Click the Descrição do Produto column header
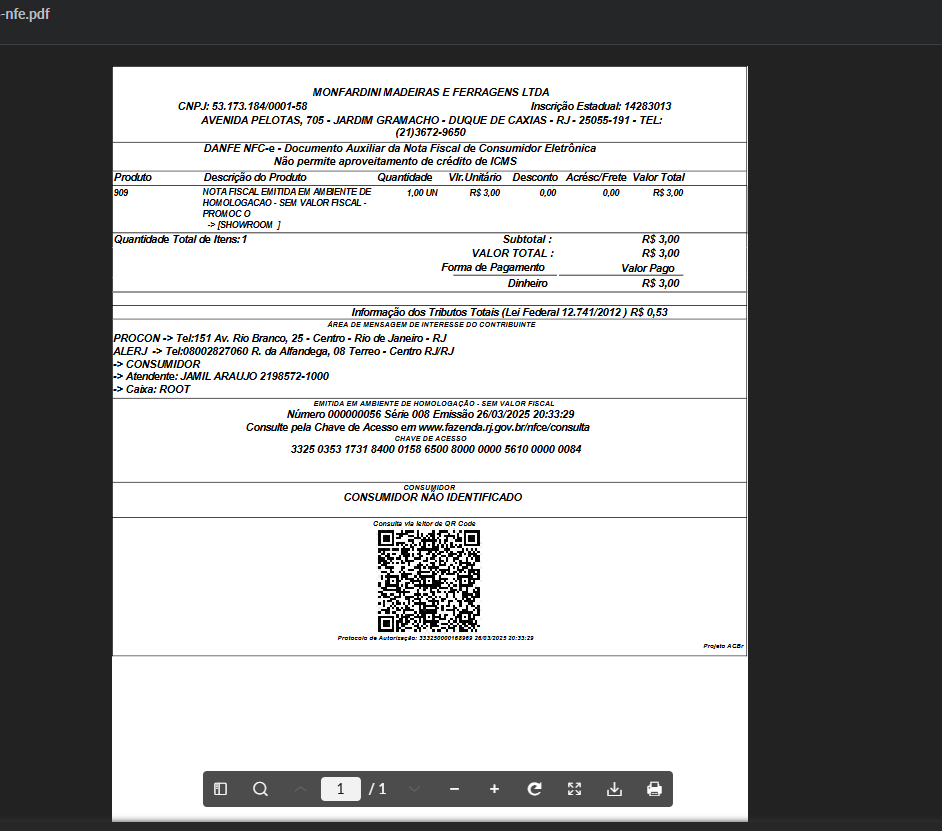 [255, 177]
